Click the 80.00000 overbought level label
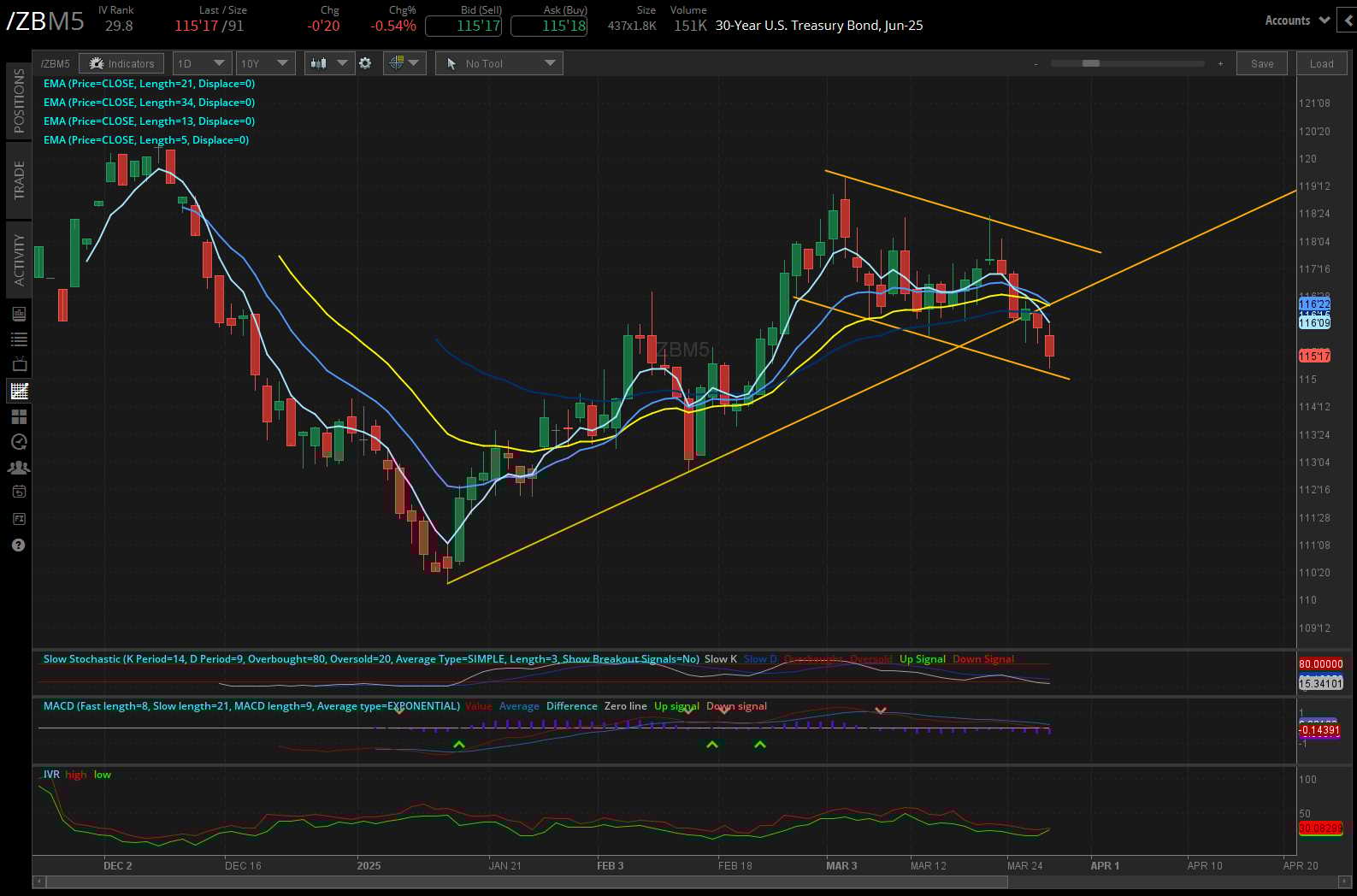 [x=1321, y=664]
